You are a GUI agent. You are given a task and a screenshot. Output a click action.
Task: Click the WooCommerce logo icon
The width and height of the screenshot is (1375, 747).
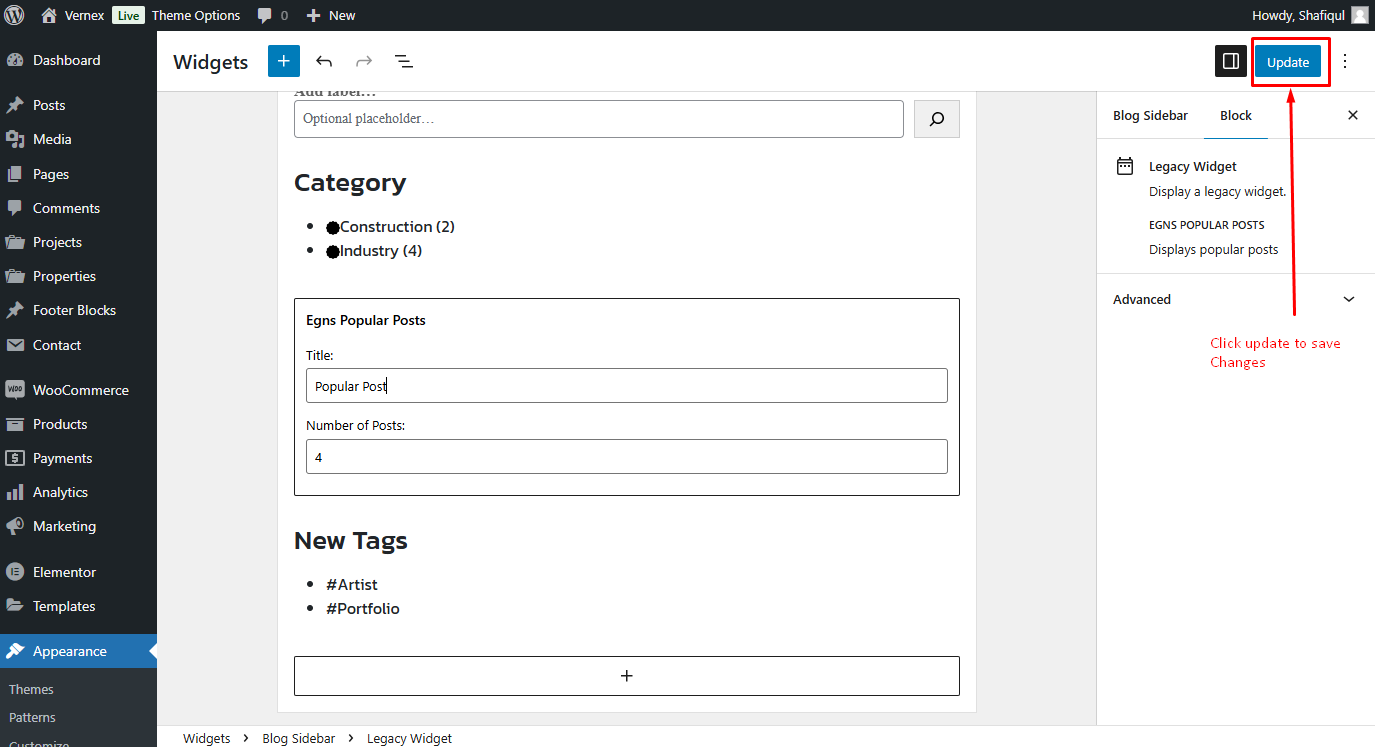15,390
